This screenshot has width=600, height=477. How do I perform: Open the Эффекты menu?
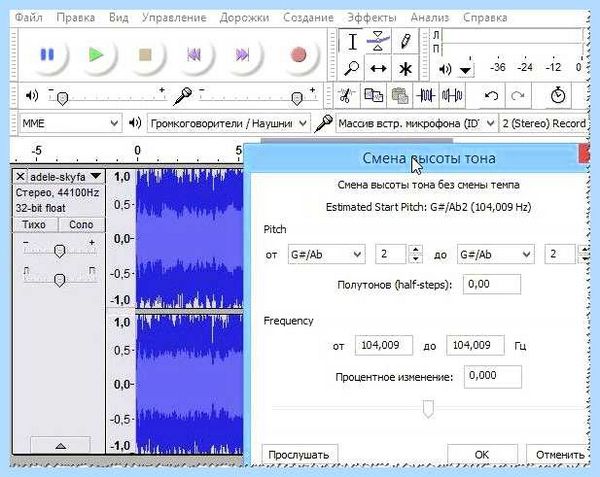[372, 18]
